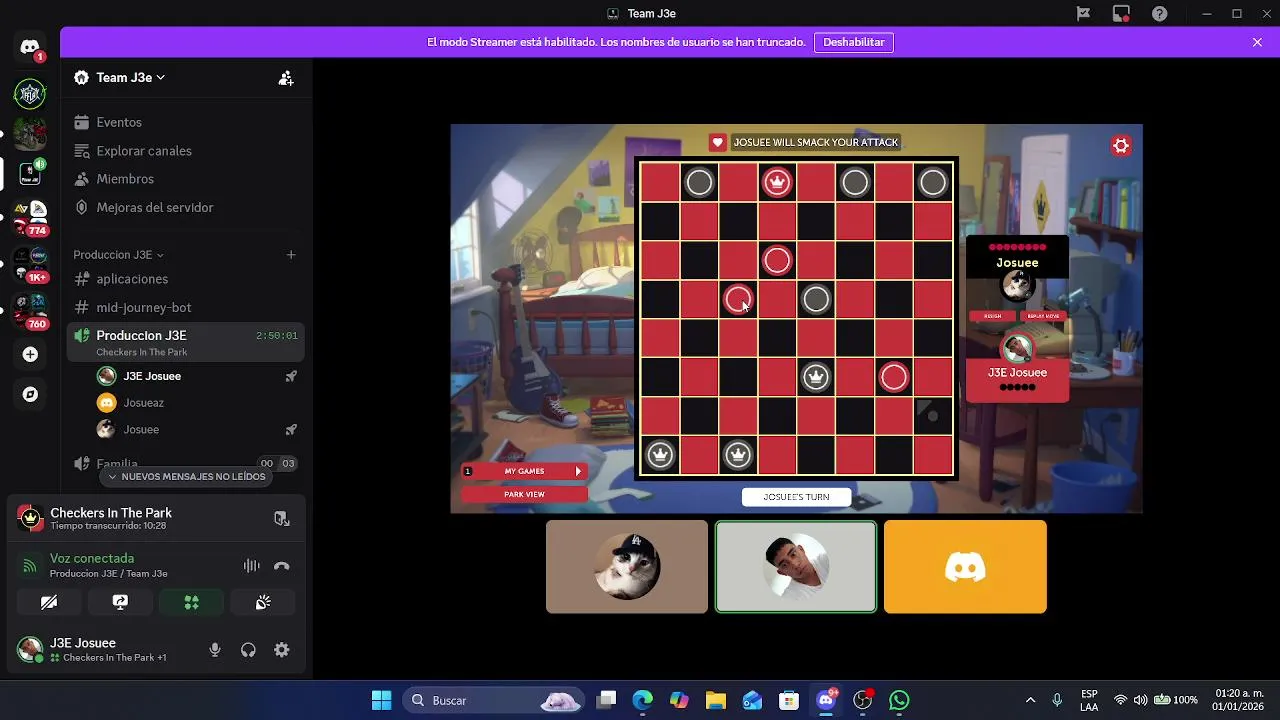1280x720 pixels.
Task: Expand the My Games panel
Action: pyautogui.click(x=524, y=471)
